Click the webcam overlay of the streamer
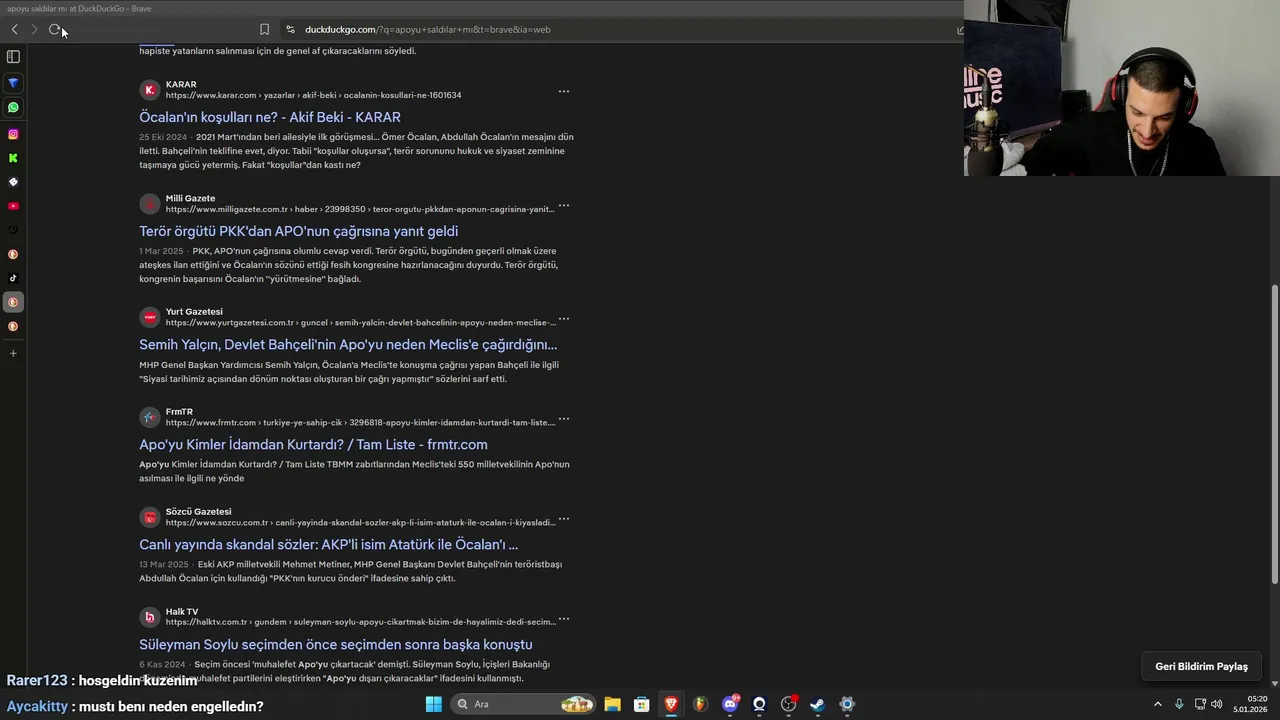Image resolution: width=1280 pixels, height=720 pixels. [x=1122, y=88]
